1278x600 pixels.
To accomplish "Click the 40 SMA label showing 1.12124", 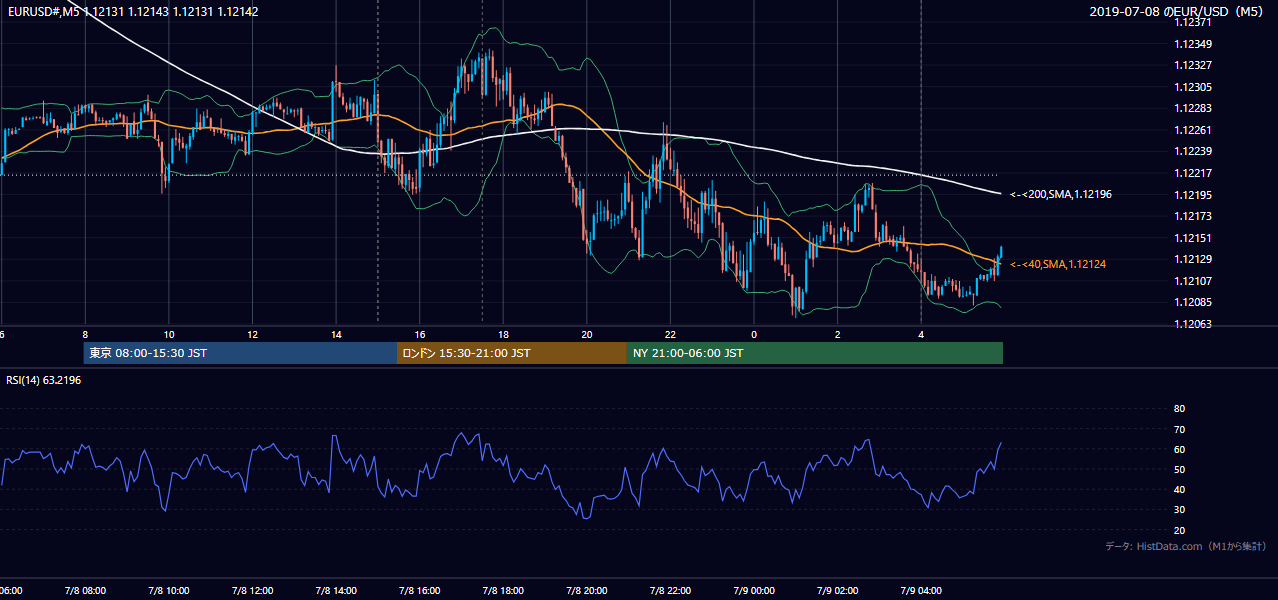I will (1058, 264).
